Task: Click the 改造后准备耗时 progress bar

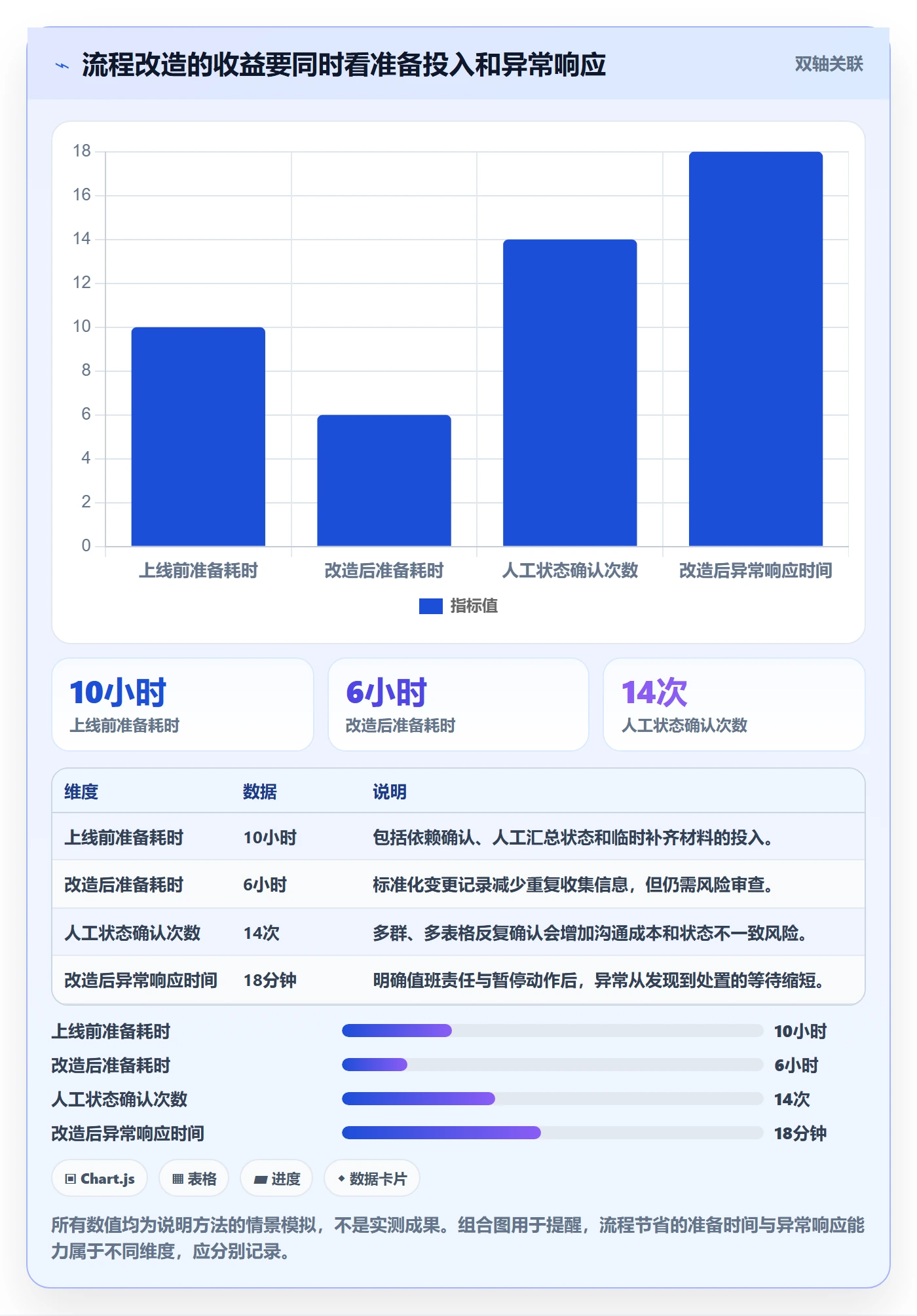Action: pyautogui.click(x=552, y=1065)
